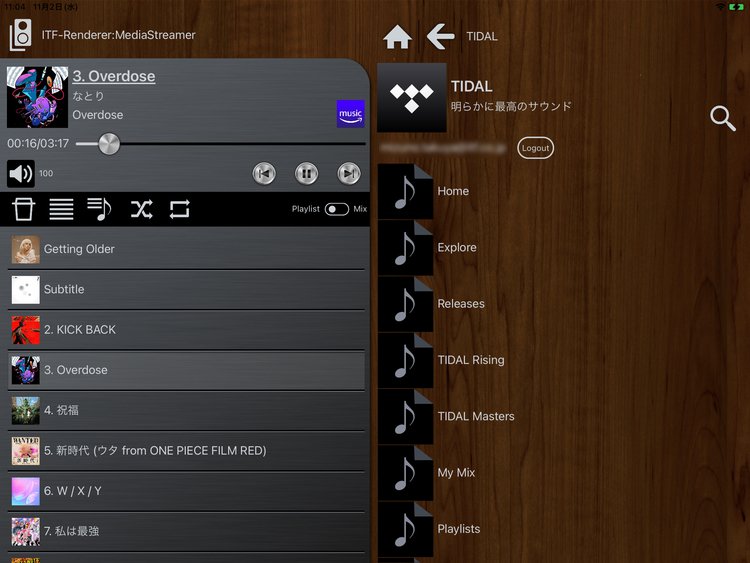Play 7. 私は最強 from the queue
This screenshot has height=563, width=750.
[x=187, y=531]
